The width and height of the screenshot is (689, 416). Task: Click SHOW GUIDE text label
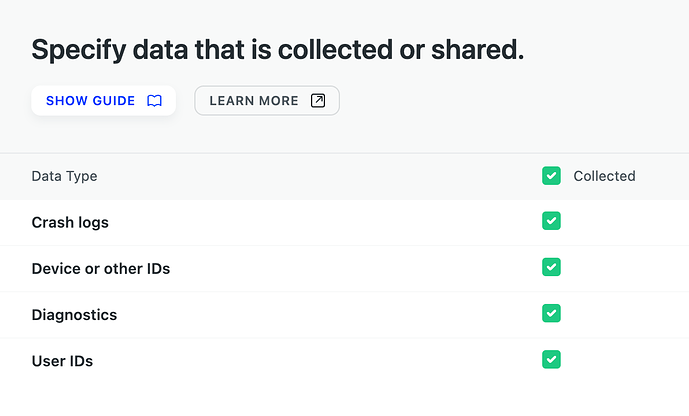click(91, 101)
